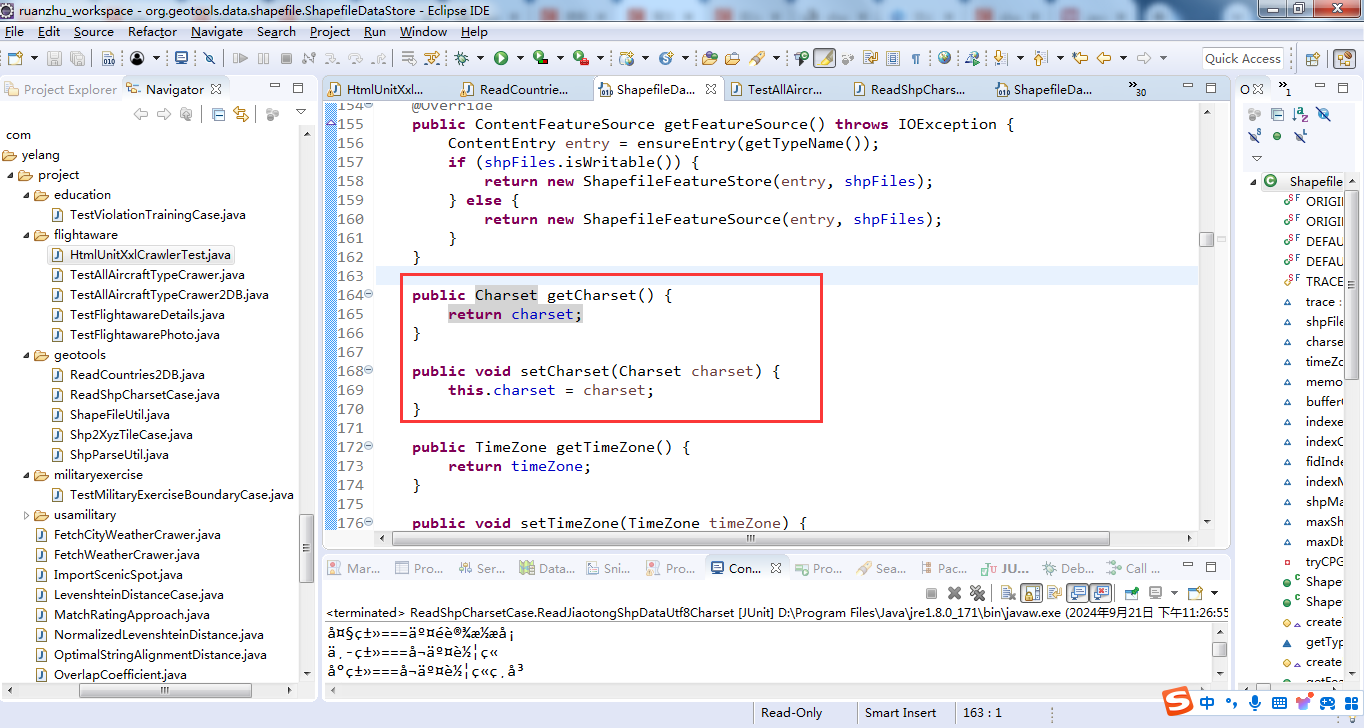Screen dimensions: 1364x728
Task: Open the Refactor menu
Action: [152, 31]
